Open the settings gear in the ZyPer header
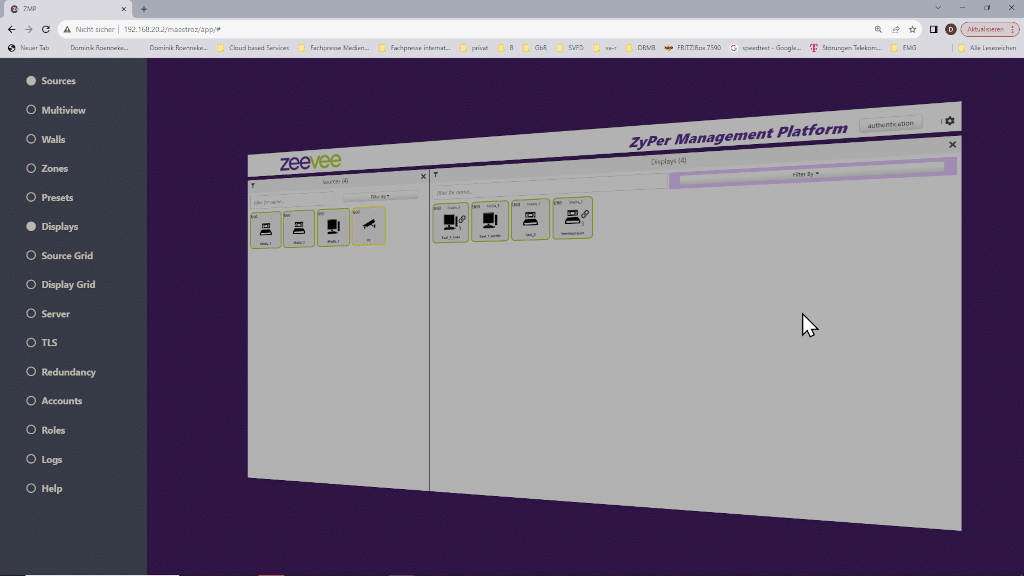The width and height of the screenshot is (1024, 576). [950, 121]
